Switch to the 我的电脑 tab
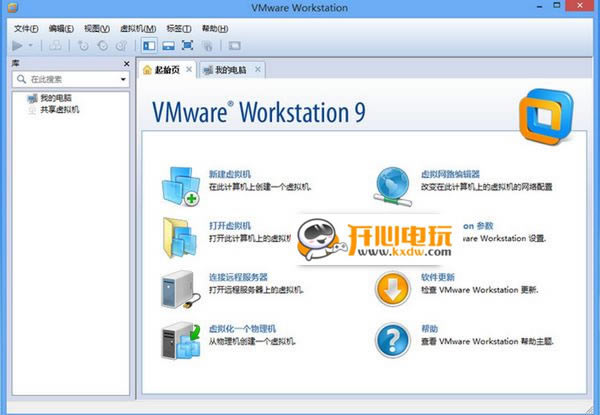The image size is (600, 415). pos(232,70)
